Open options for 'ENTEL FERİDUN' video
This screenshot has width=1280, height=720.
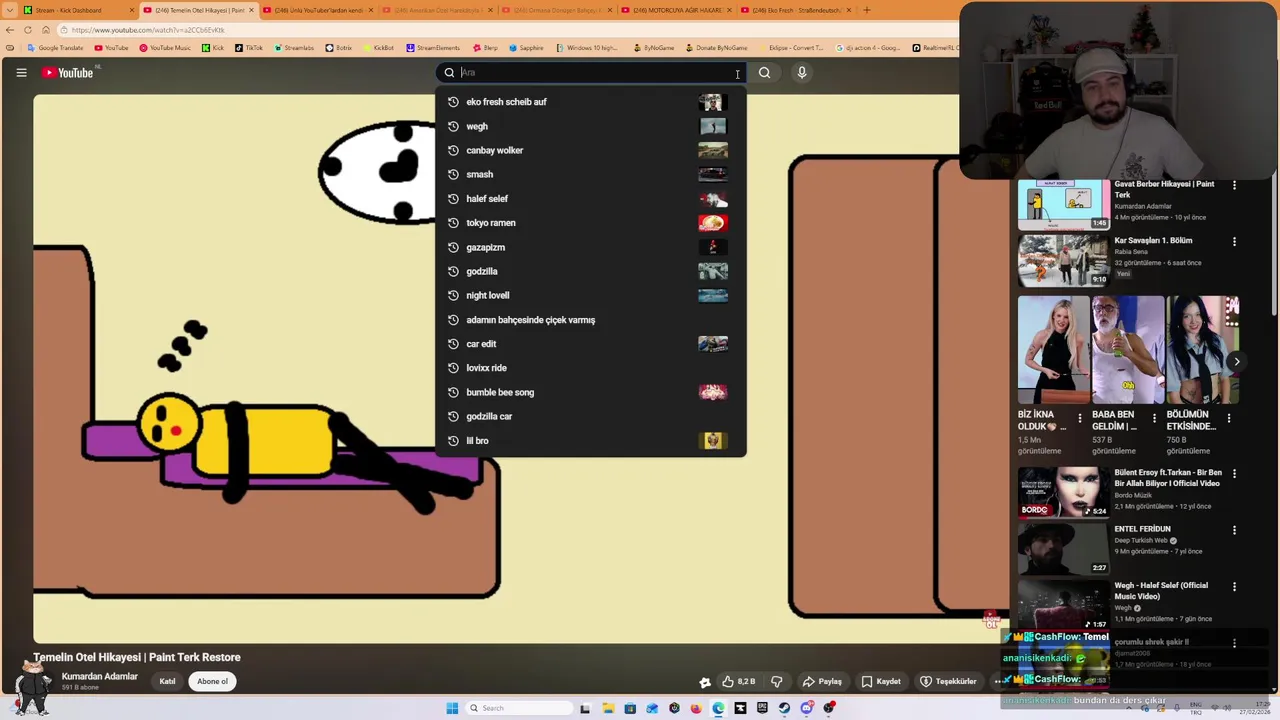tap(1234, 530)
